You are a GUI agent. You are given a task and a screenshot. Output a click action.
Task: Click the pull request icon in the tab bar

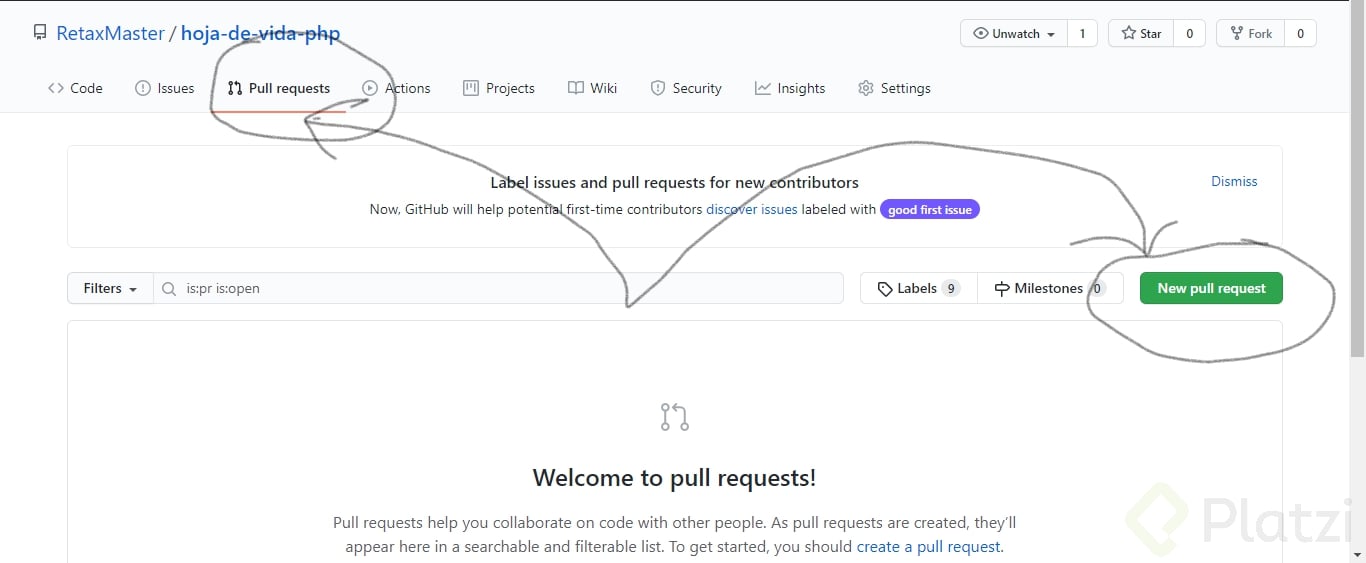(235, 88)
